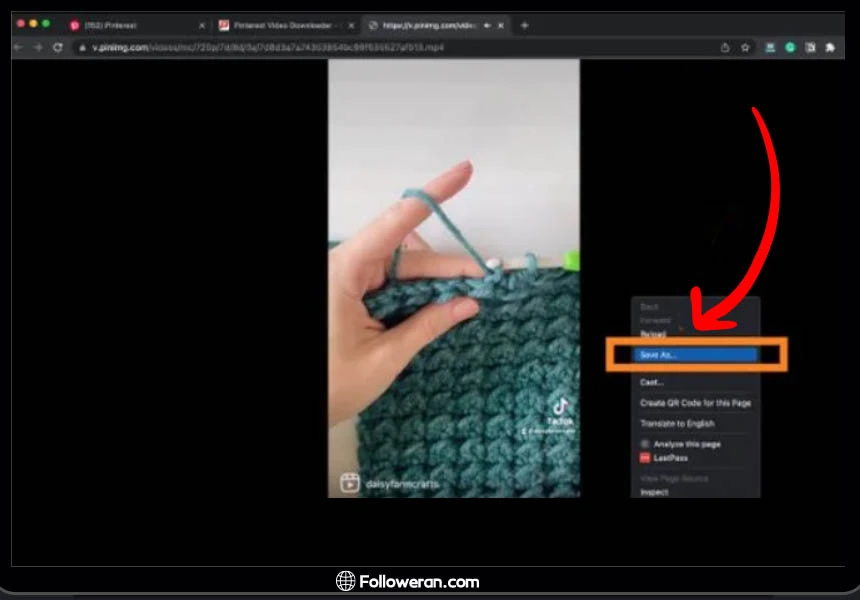Click the browser reload icon
The width and height of the screenshot is (860, 600).
coord(58,47)
